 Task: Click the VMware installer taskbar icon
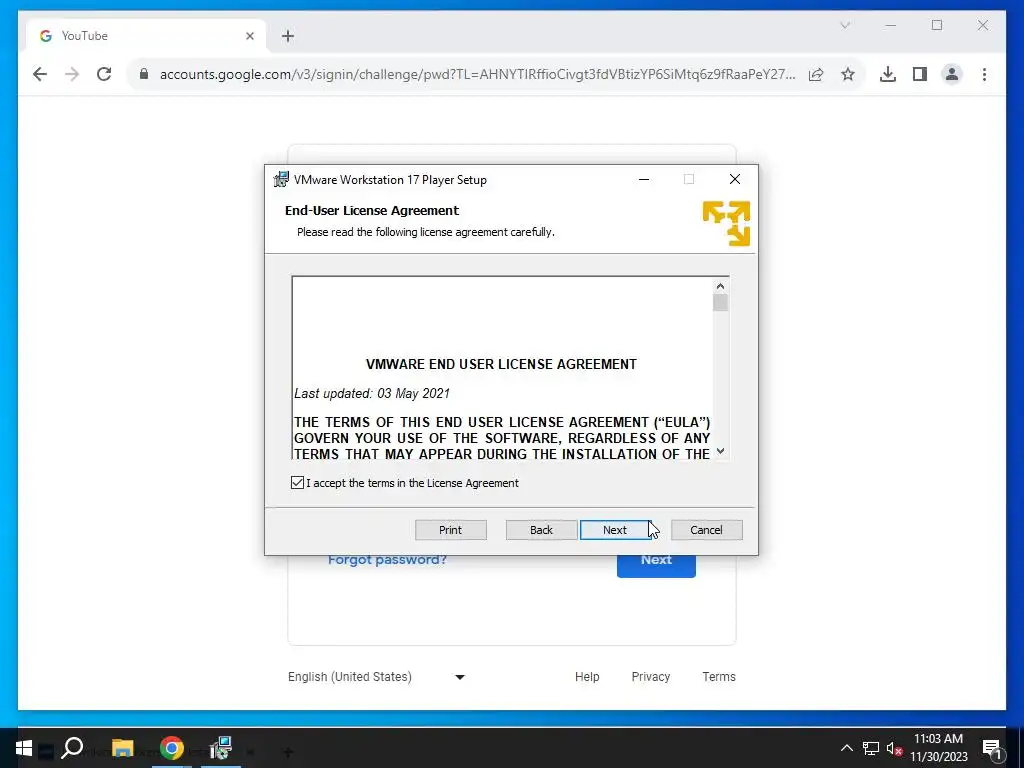click(x=221, y=748)
